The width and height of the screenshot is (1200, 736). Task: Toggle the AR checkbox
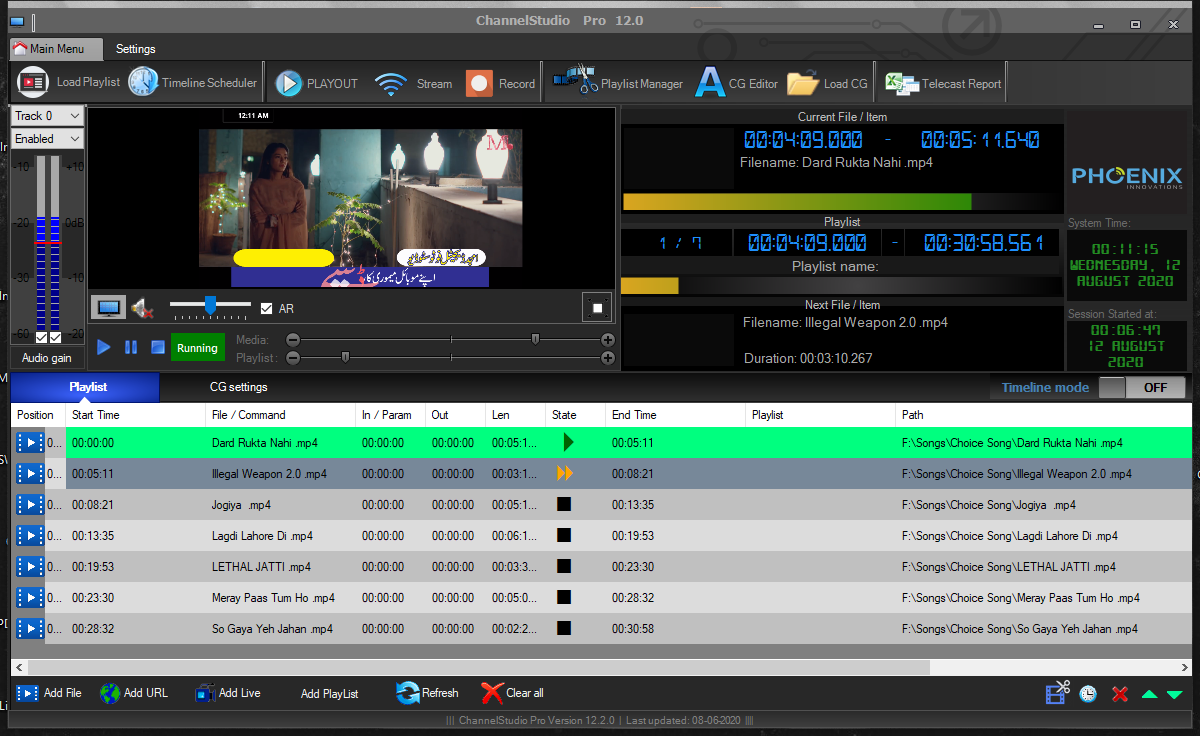point(266,309)
